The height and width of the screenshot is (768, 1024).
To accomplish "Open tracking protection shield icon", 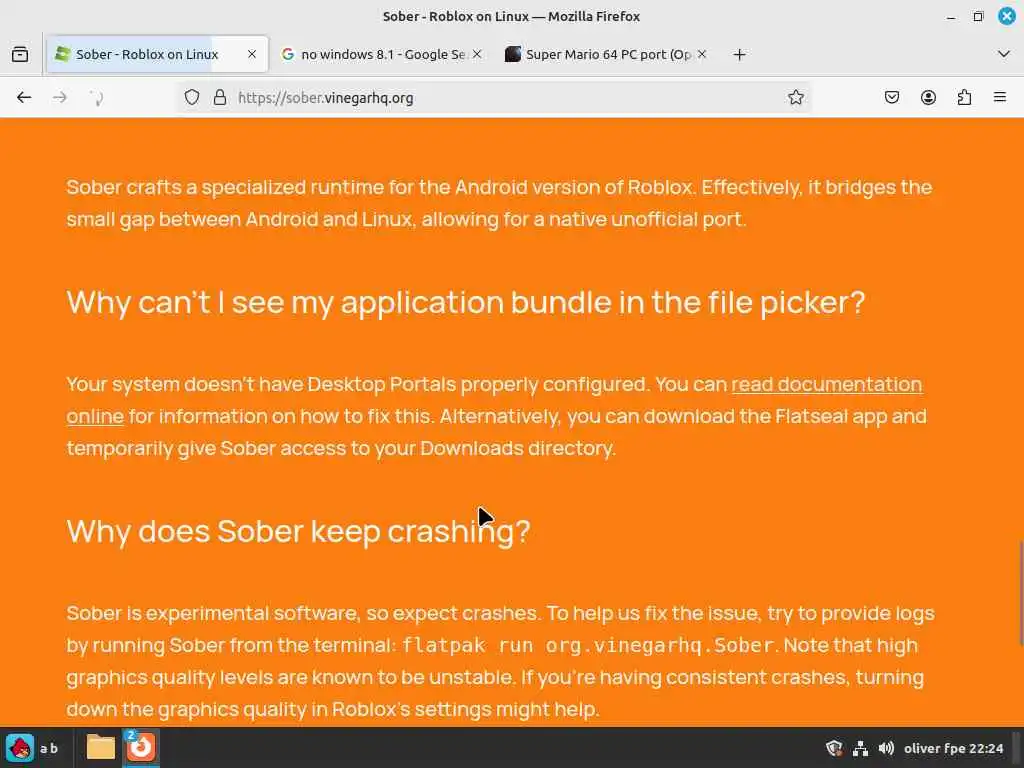I will click(191, 97).
